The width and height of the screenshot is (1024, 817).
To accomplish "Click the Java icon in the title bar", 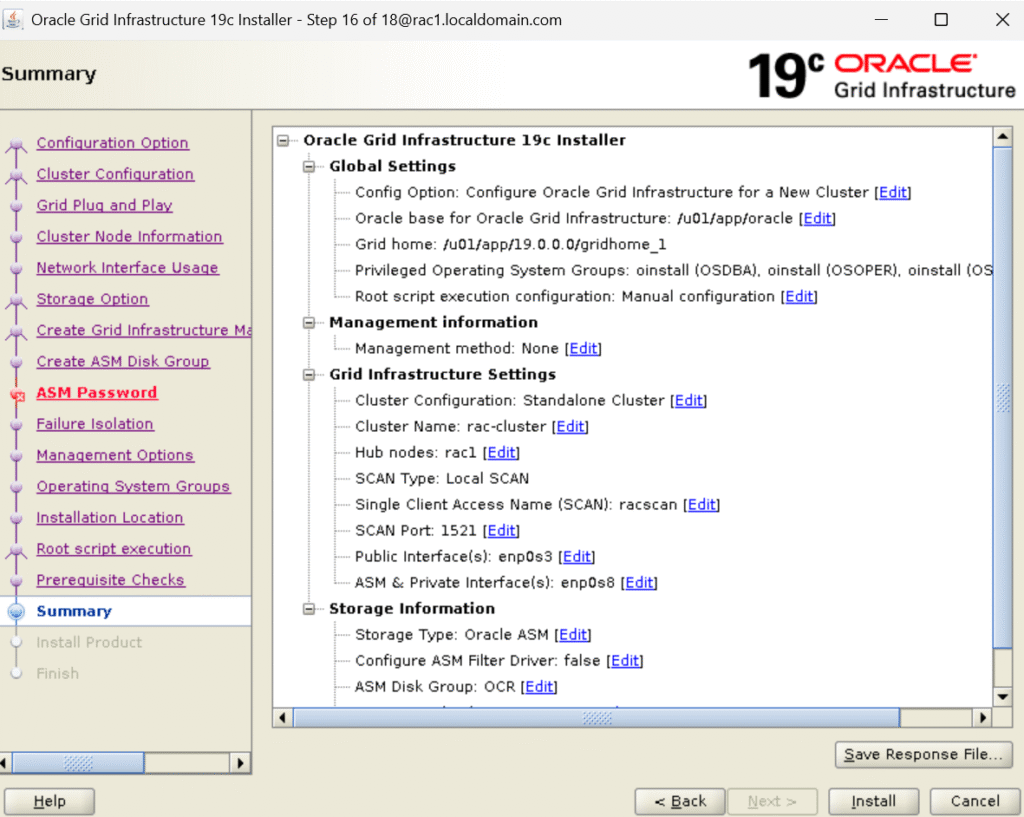I will [x=15, y=19].
